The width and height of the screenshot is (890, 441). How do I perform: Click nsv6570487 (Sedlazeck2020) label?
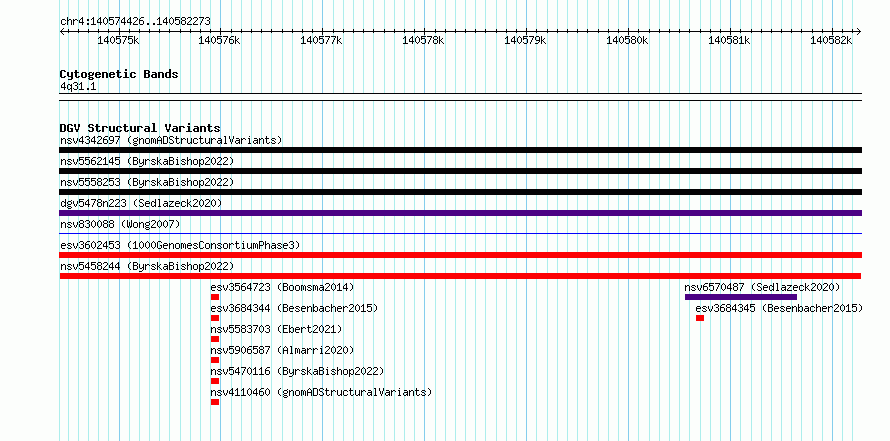pos(762,287)
